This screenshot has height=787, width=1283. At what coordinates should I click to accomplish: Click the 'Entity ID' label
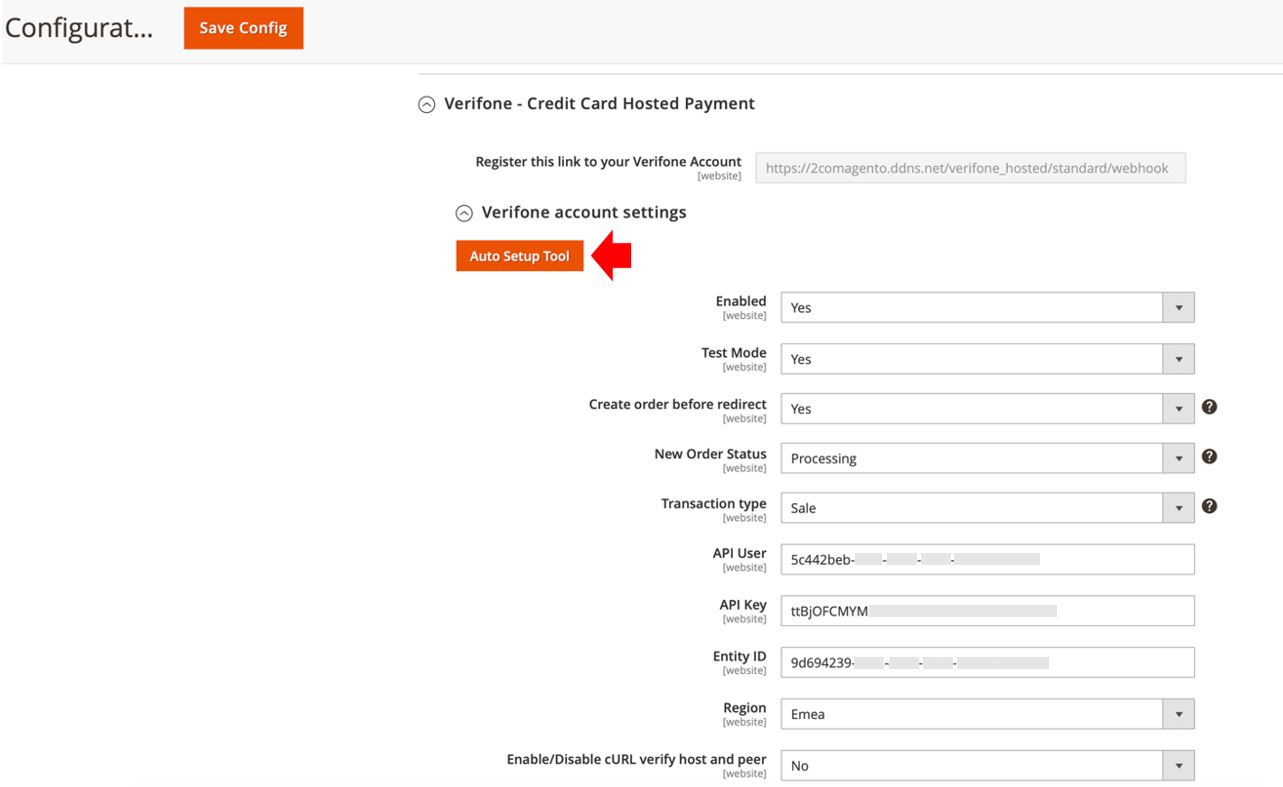pos(740,657)
